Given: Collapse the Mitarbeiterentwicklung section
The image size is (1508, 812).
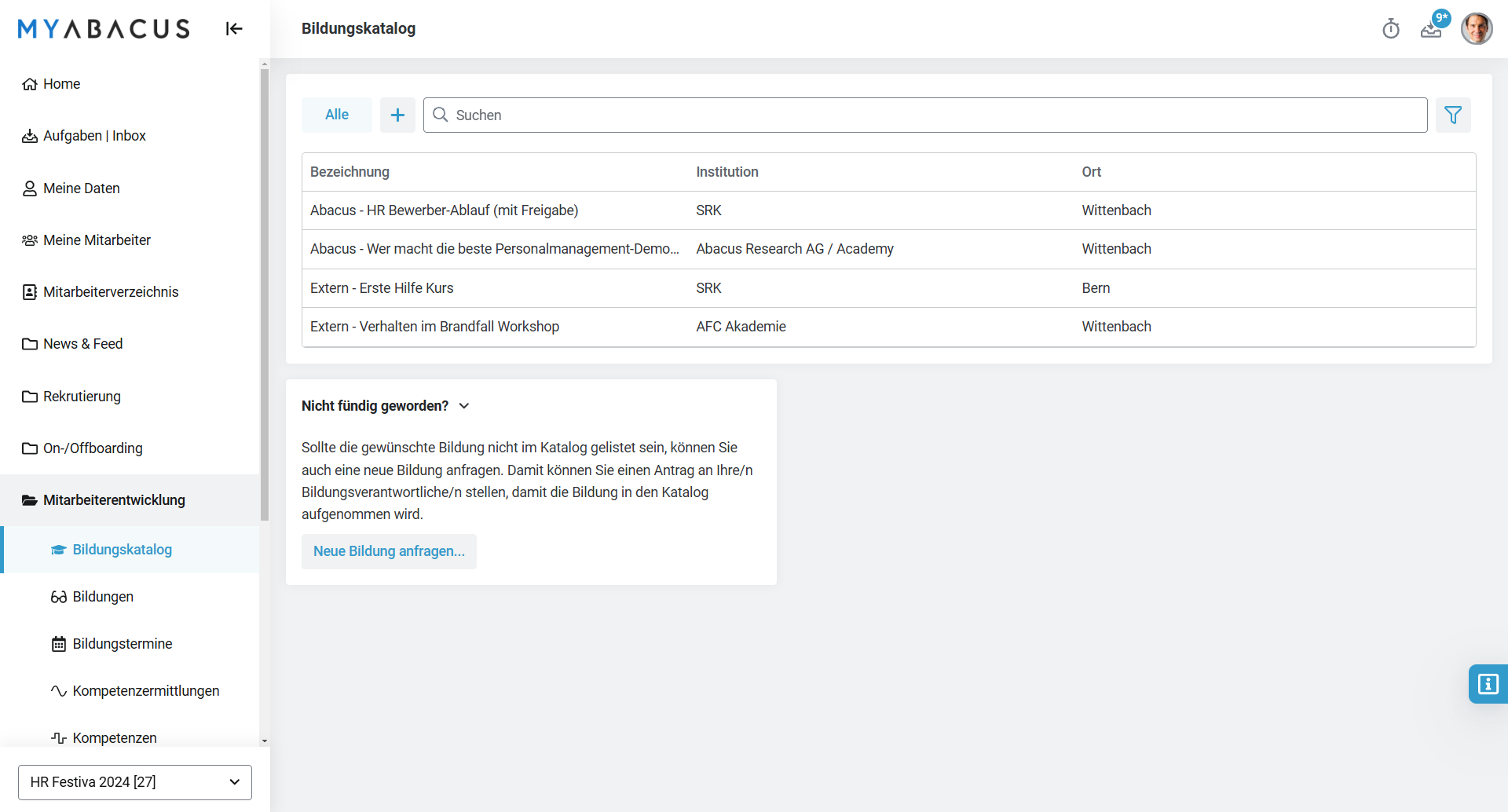Looking at the screenshot, I should [x=130, y=500].
